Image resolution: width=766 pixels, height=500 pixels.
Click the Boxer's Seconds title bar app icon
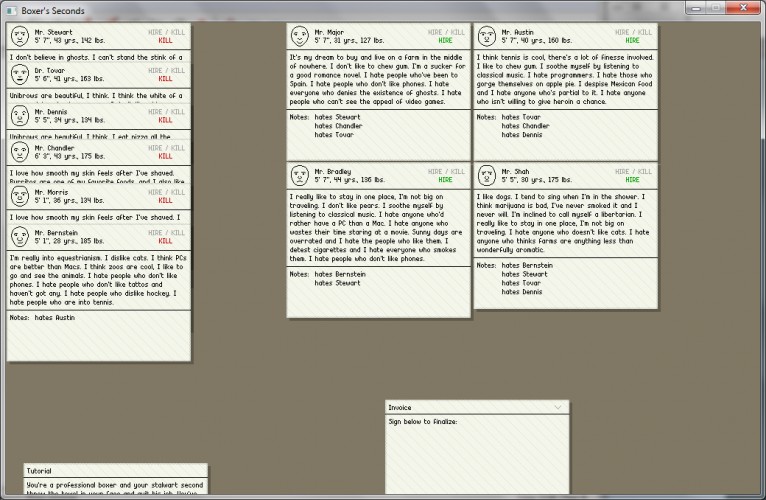point(12,10)
